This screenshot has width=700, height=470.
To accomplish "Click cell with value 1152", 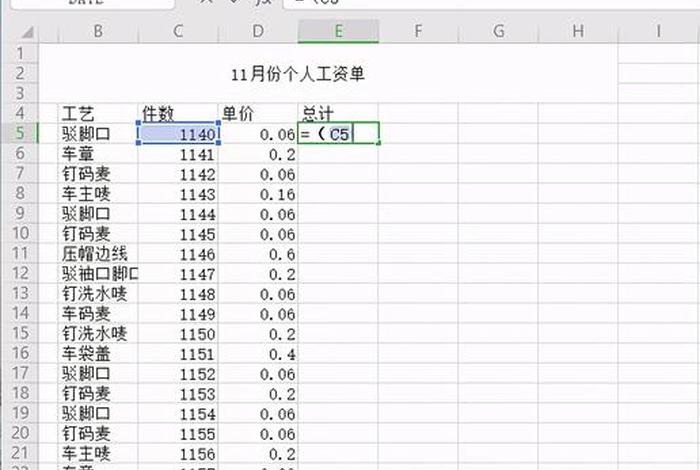I will pyautogui.click(x=178, y=373).
